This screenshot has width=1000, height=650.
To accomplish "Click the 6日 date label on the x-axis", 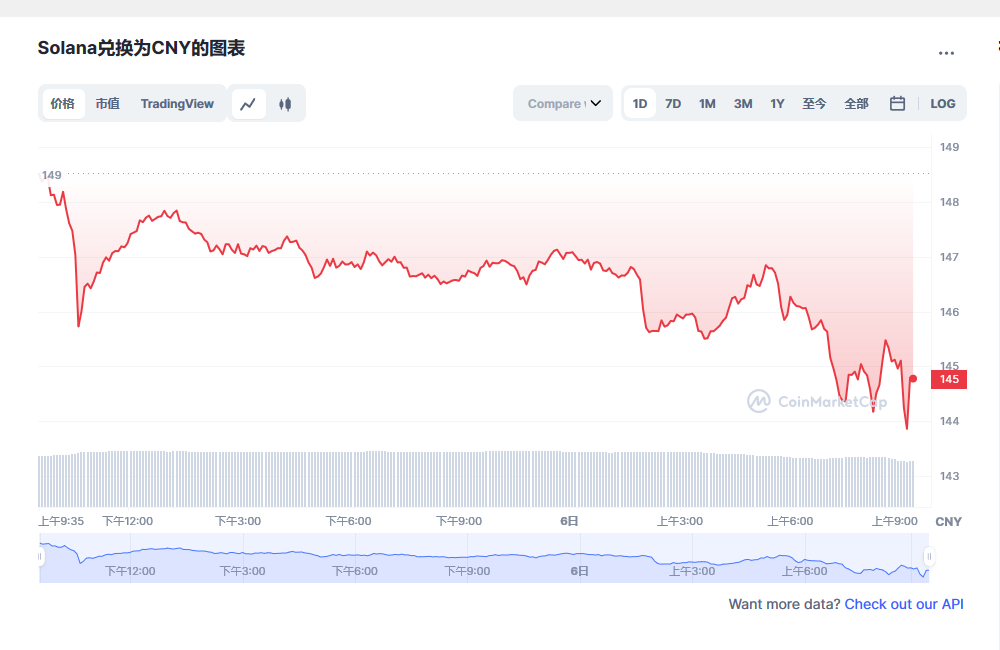I will pos(570,521).
